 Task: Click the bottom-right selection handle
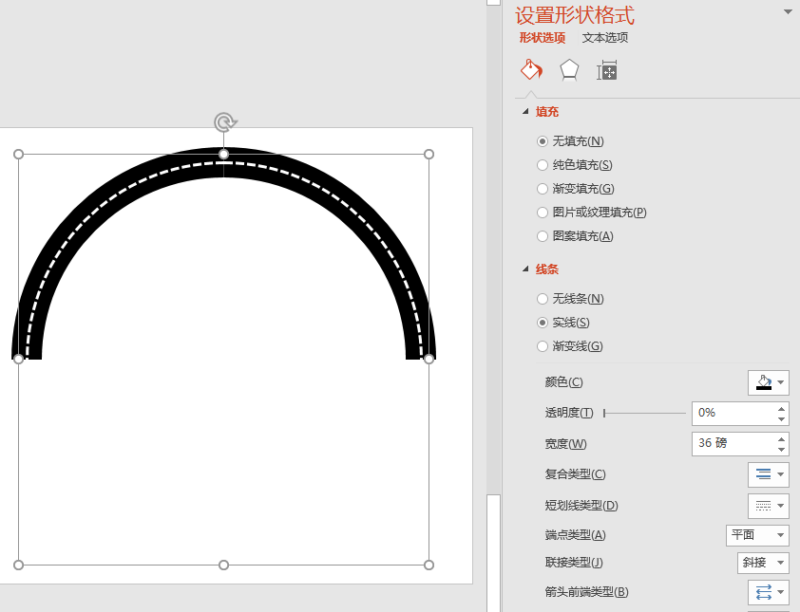(429, 565)
